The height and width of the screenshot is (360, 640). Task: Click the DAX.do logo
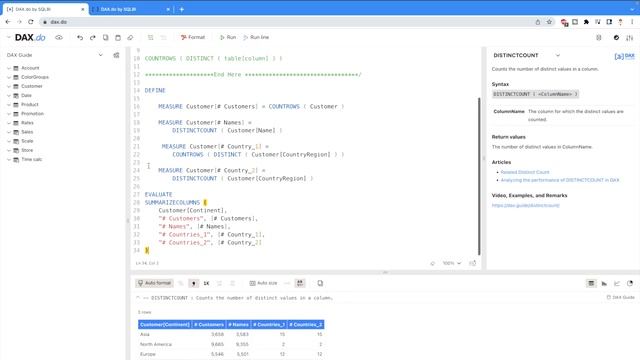[x=30, y=38]
